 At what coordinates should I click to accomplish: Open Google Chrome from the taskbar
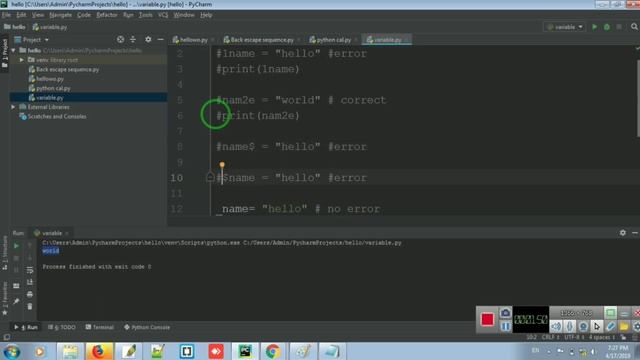[x=273, y=351]
